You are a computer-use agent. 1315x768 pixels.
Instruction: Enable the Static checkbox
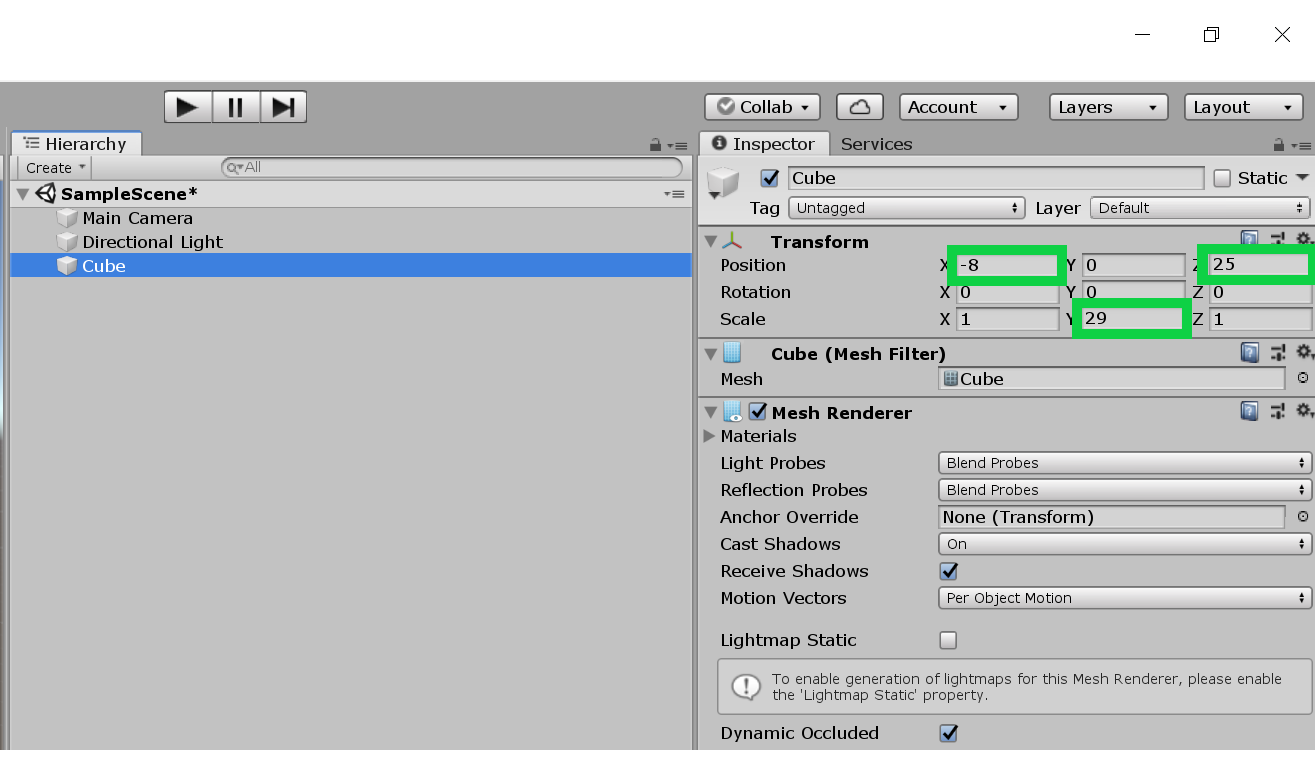click(1222, 178)
